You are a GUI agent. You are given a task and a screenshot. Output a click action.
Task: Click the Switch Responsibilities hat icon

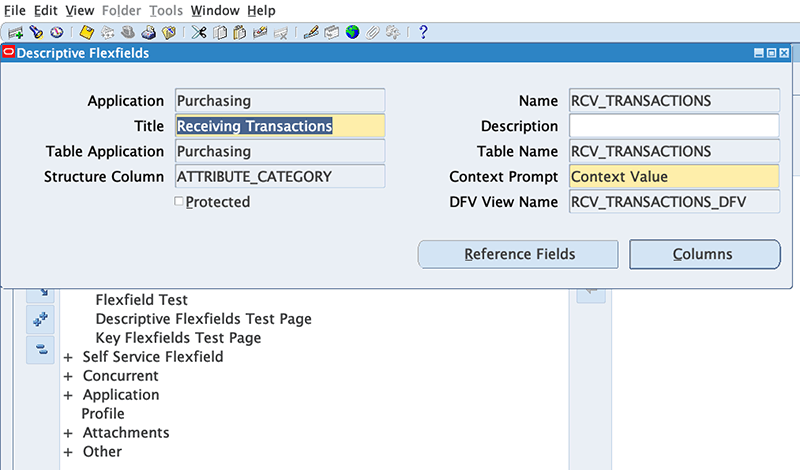(x=128, y=33)
